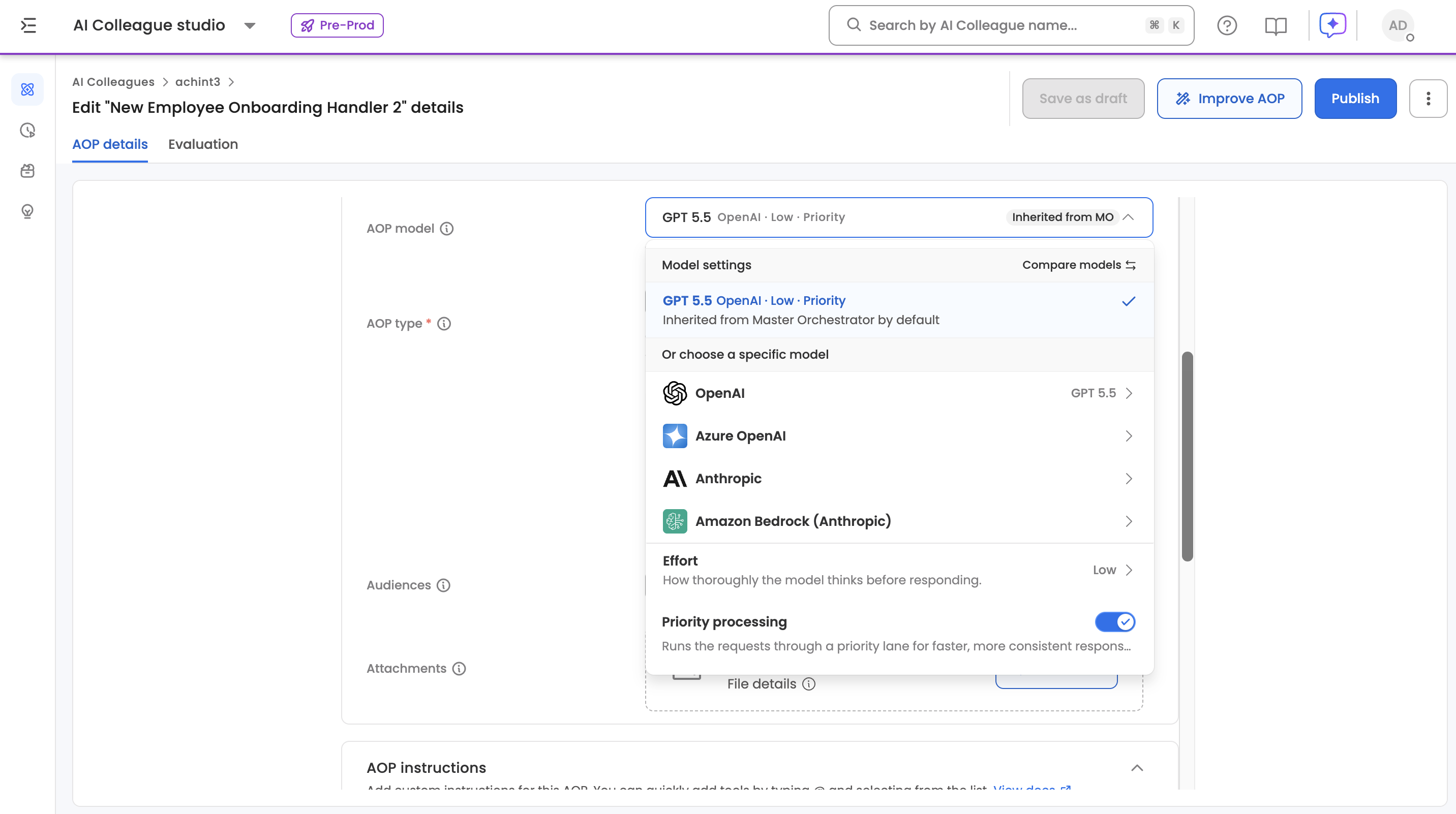This screenshot has height=814, width=1456.
Task: Click the Improve AOP button
Action: (x=1229, y=98)
